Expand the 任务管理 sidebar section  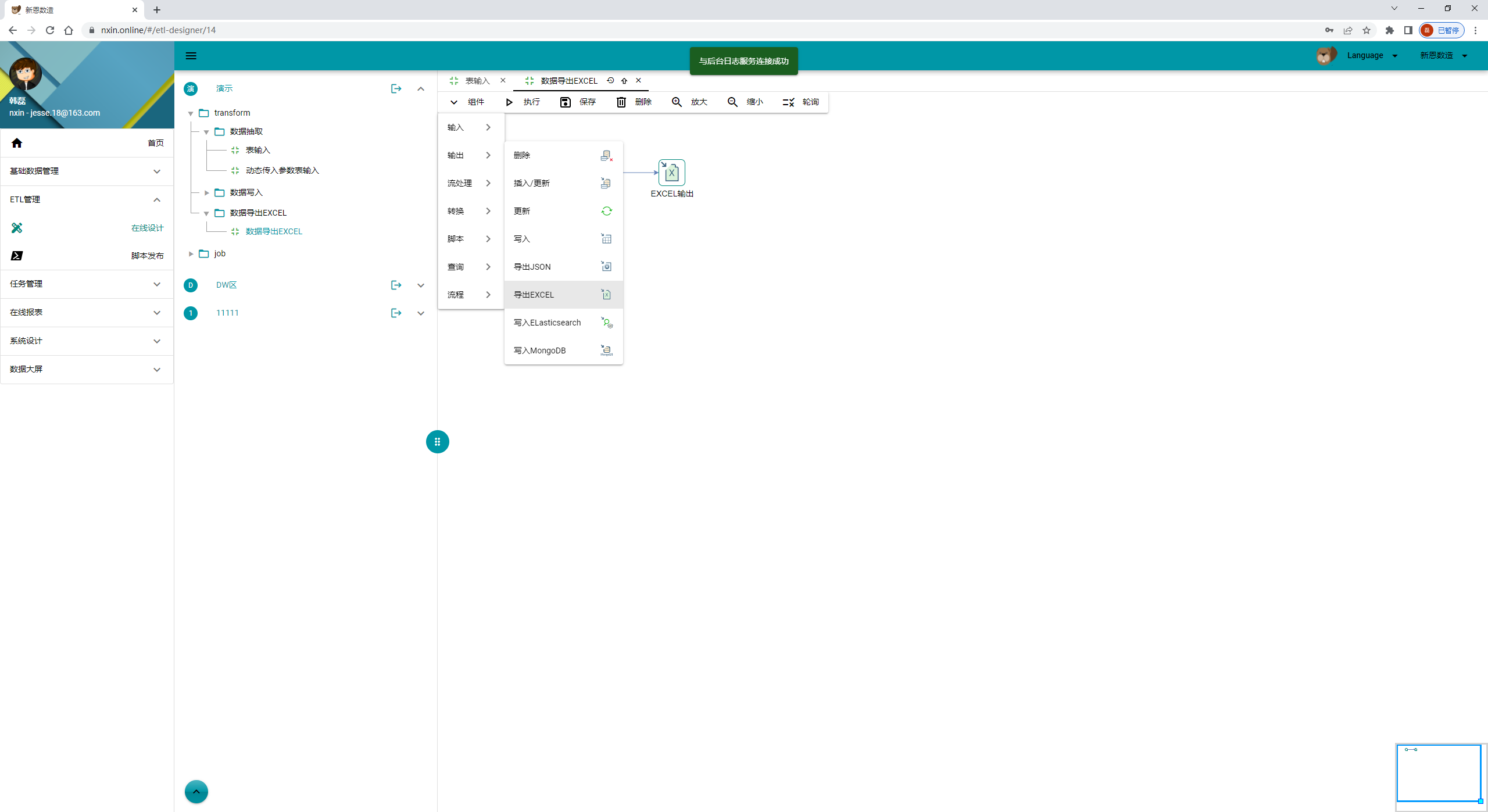pyautogui.click(x=87, y=284)
